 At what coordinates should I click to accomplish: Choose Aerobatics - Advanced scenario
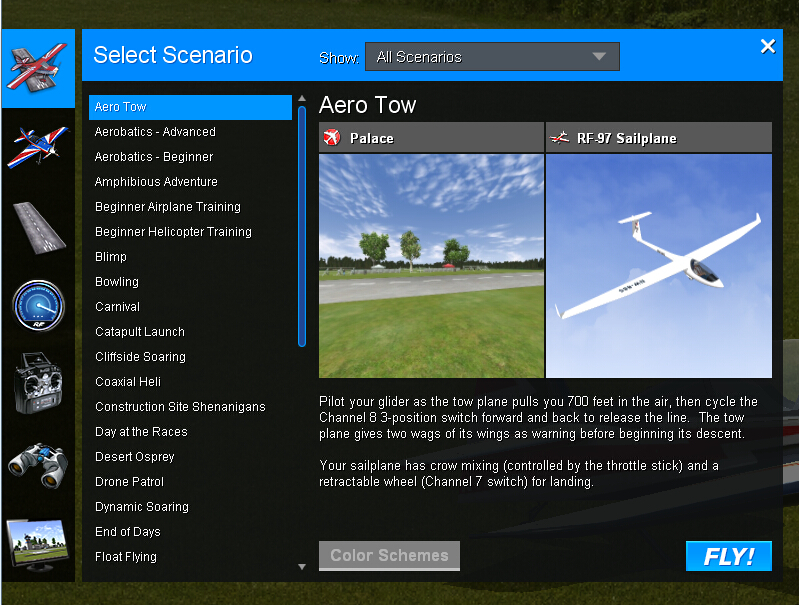155,132
